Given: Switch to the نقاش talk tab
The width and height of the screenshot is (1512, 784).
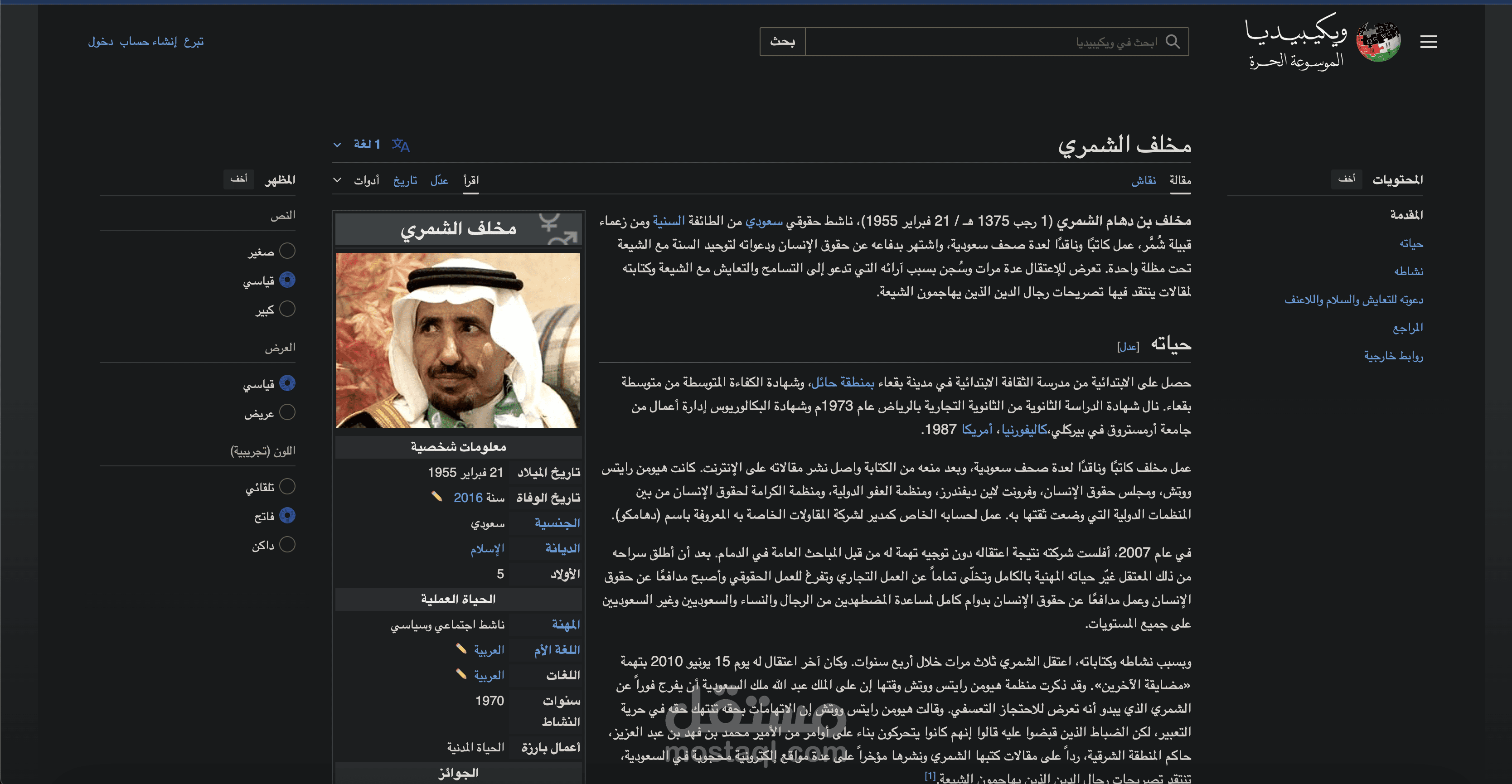Looking at the screenshot, I should 1144,180.
